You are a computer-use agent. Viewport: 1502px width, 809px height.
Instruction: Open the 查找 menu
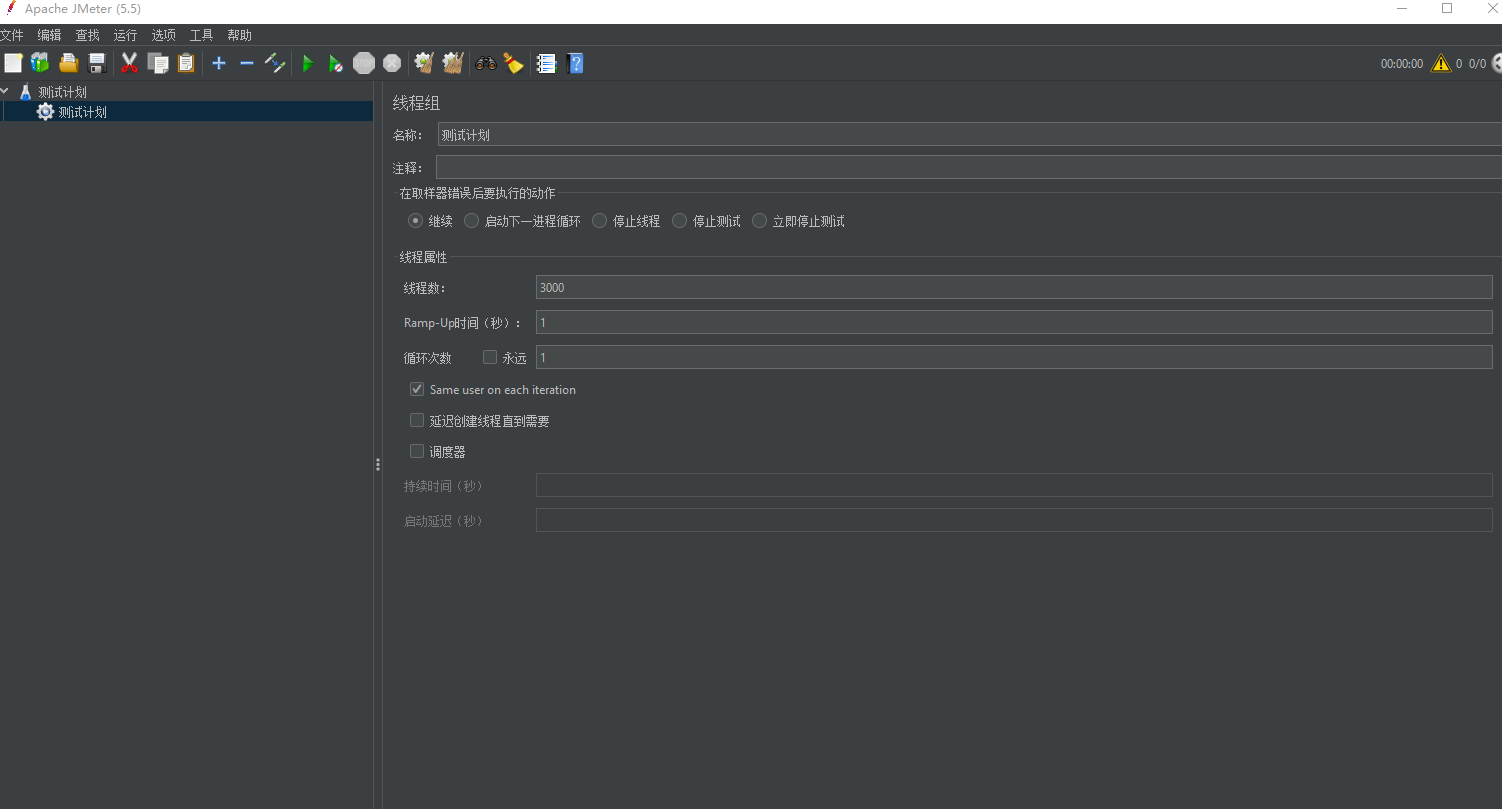87,35
